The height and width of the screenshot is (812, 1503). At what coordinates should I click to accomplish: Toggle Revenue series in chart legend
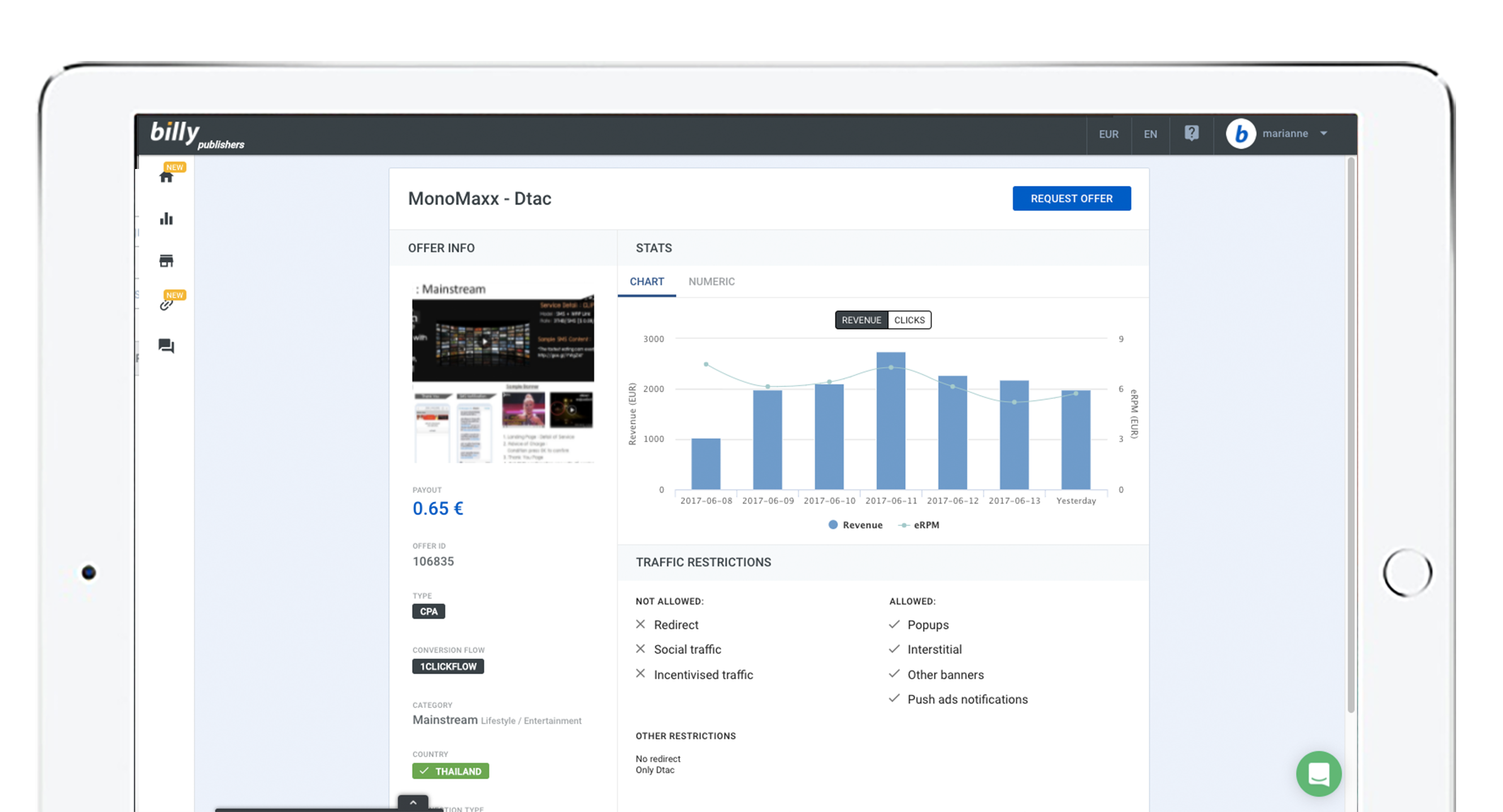click(855, 525)
